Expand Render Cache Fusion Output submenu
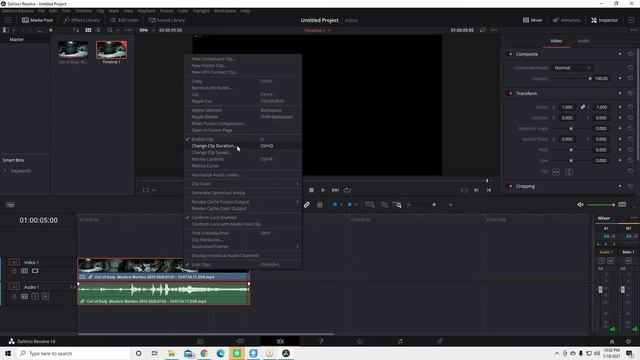 click(243, 202)
